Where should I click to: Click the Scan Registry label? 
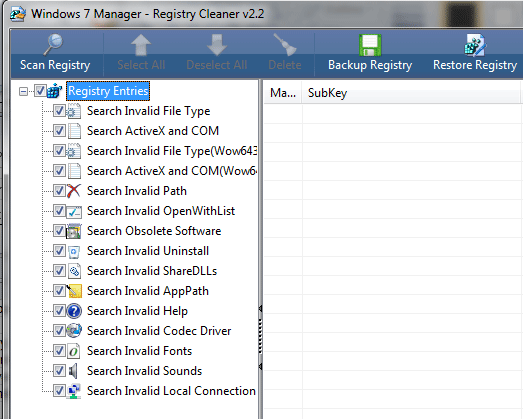tap(55, 65)
